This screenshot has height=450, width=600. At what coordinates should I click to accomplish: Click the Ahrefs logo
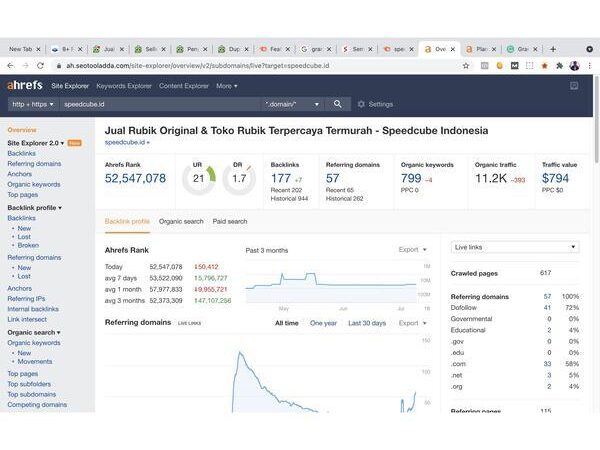[x=25, y=86]
